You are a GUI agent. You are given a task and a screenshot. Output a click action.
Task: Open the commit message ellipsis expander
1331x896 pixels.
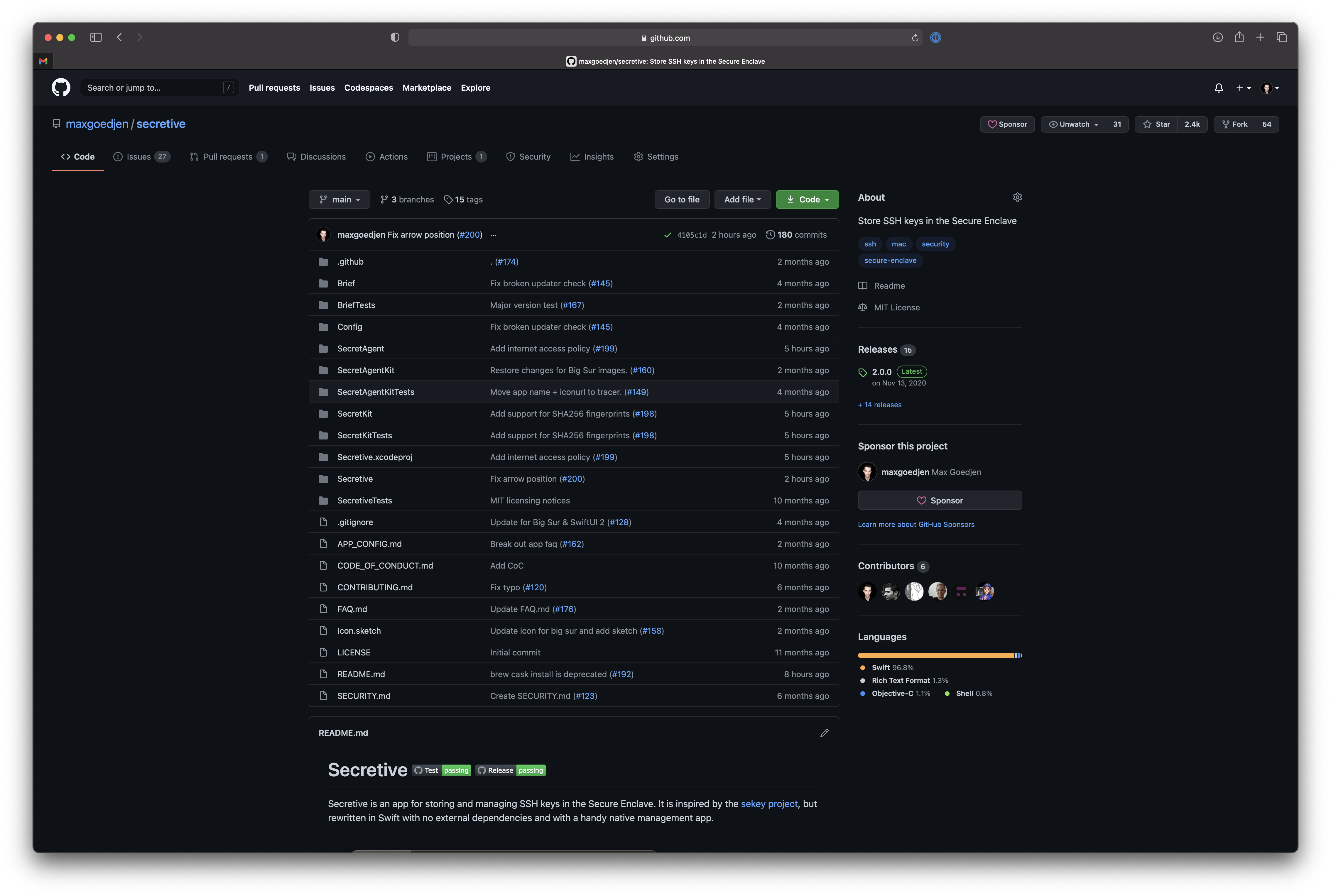click(x=493, y=235)
